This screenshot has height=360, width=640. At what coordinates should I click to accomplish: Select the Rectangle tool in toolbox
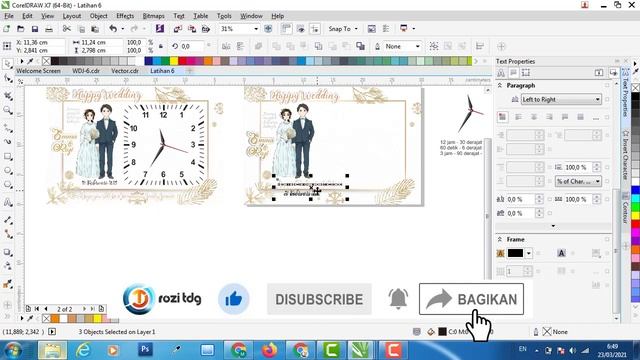point(7,157)
